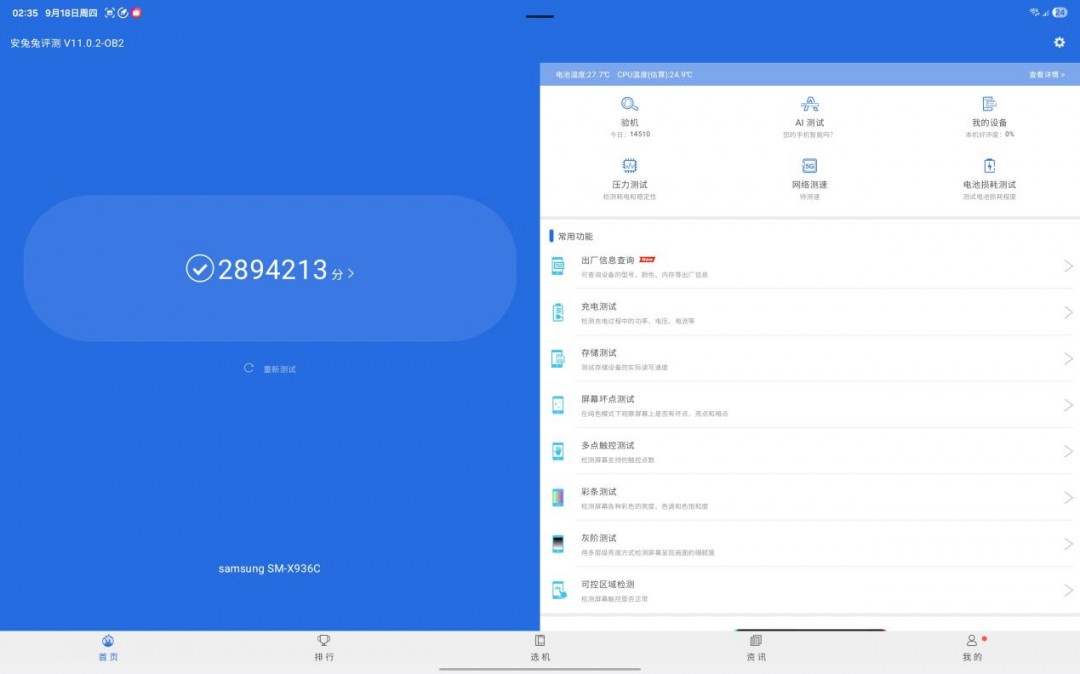Click the 灰阶测试 grayscale icon
Image resolution: width=1080 pixels, height=674 pixels.
(x=558, y=544)
